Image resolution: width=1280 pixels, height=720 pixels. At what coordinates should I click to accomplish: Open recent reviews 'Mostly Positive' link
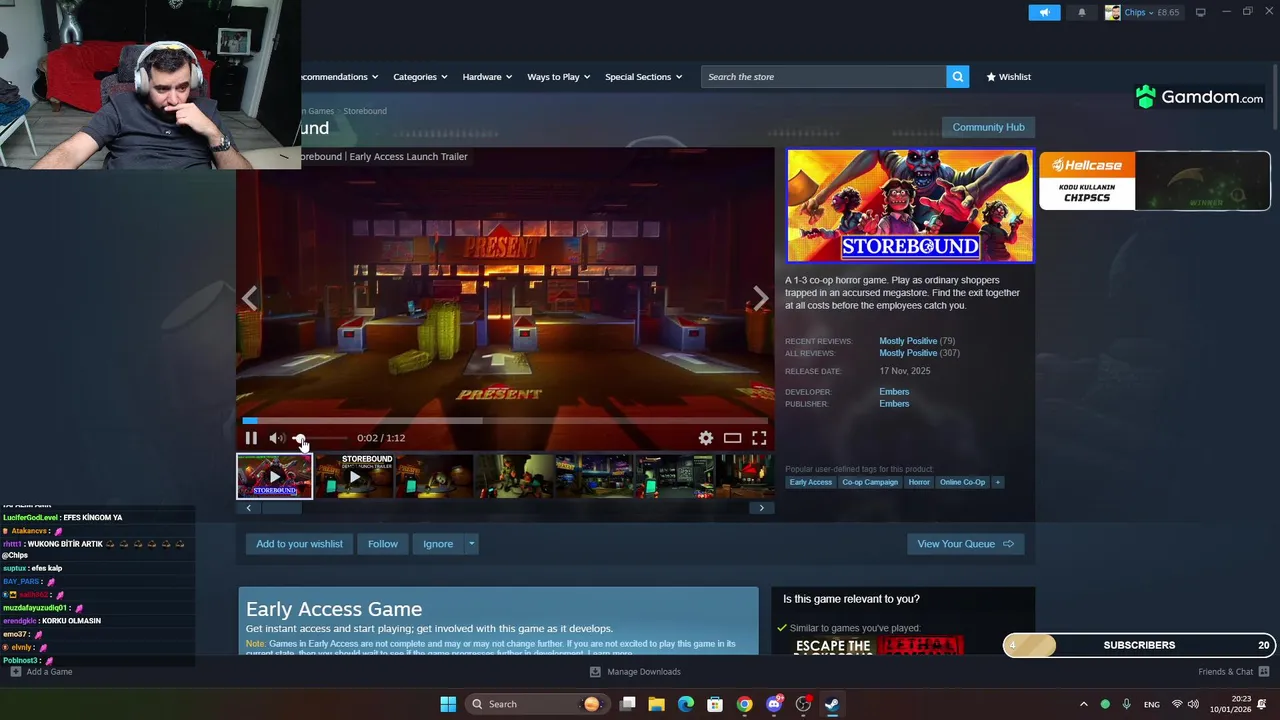point(908,341)
